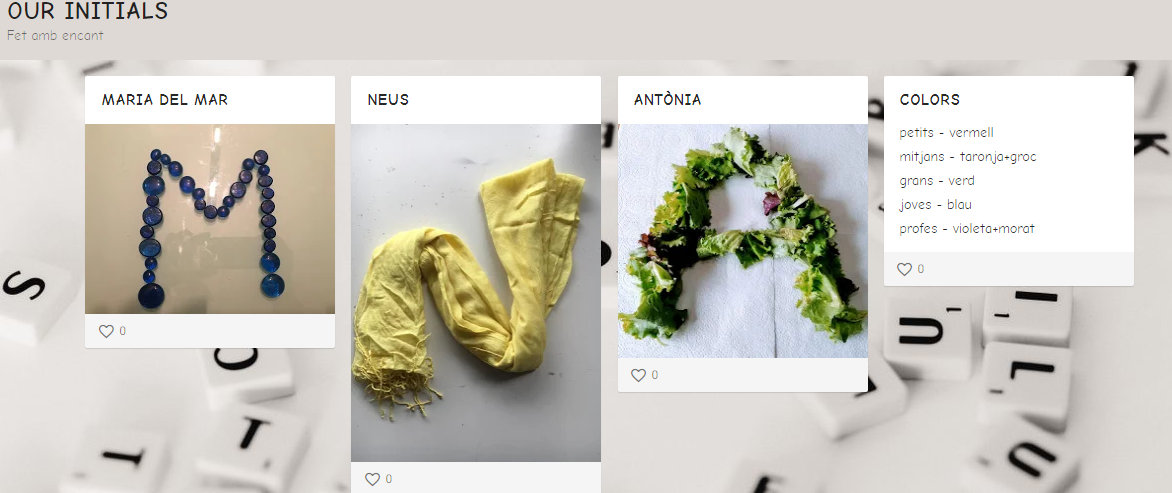
Task: Click the heart icon under Neus scarf photo
Action: pos(372,480)
